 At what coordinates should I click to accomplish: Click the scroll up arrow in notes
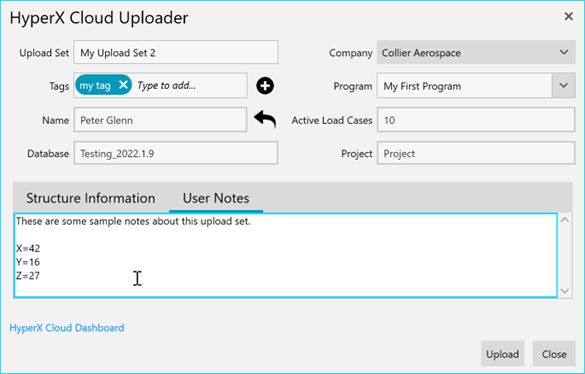(565, 220)
